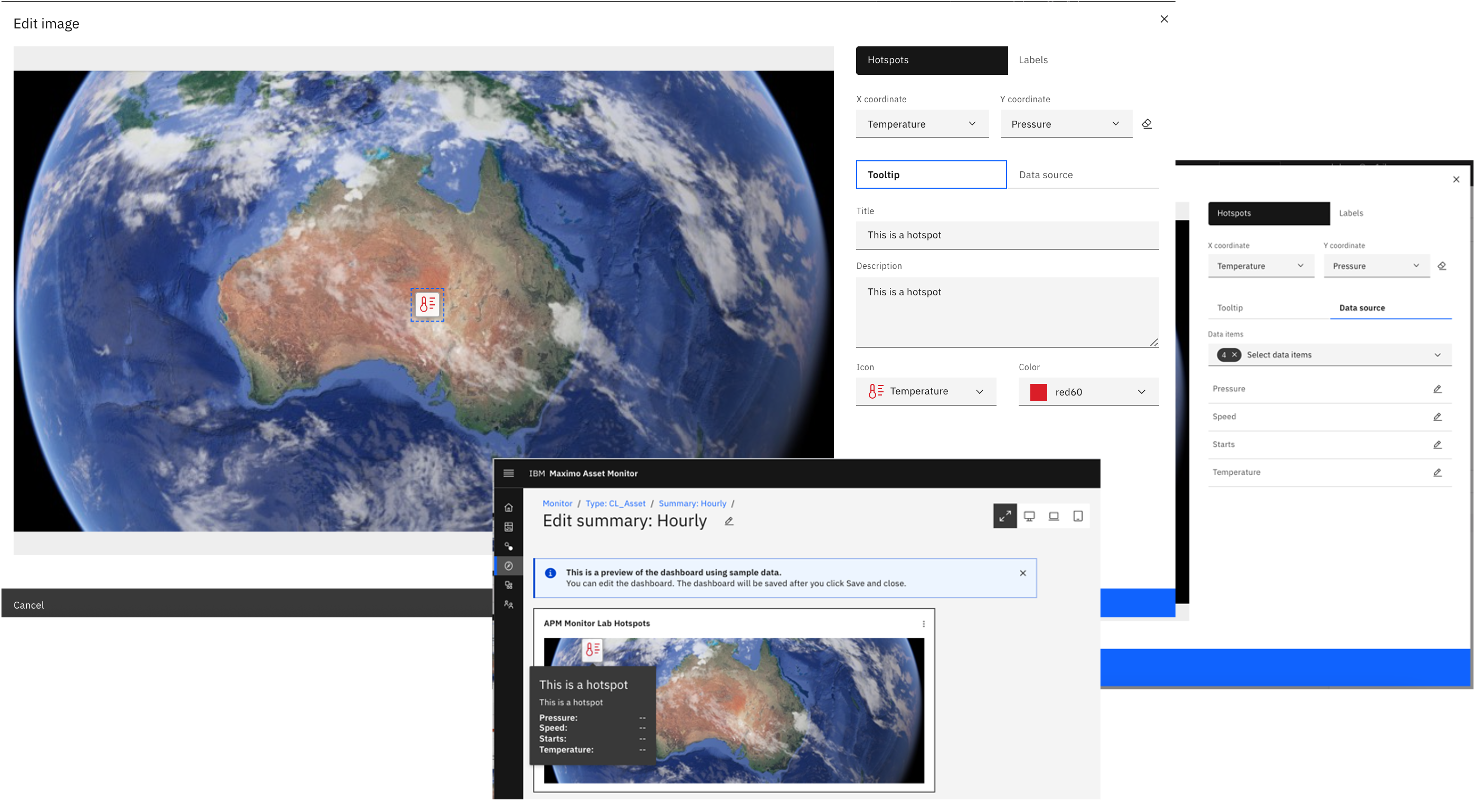Click the pencil icon beside Edit summary: Hourly
Image resolution: width=1475 pixels, height=800 pixels.
point(729,521)
